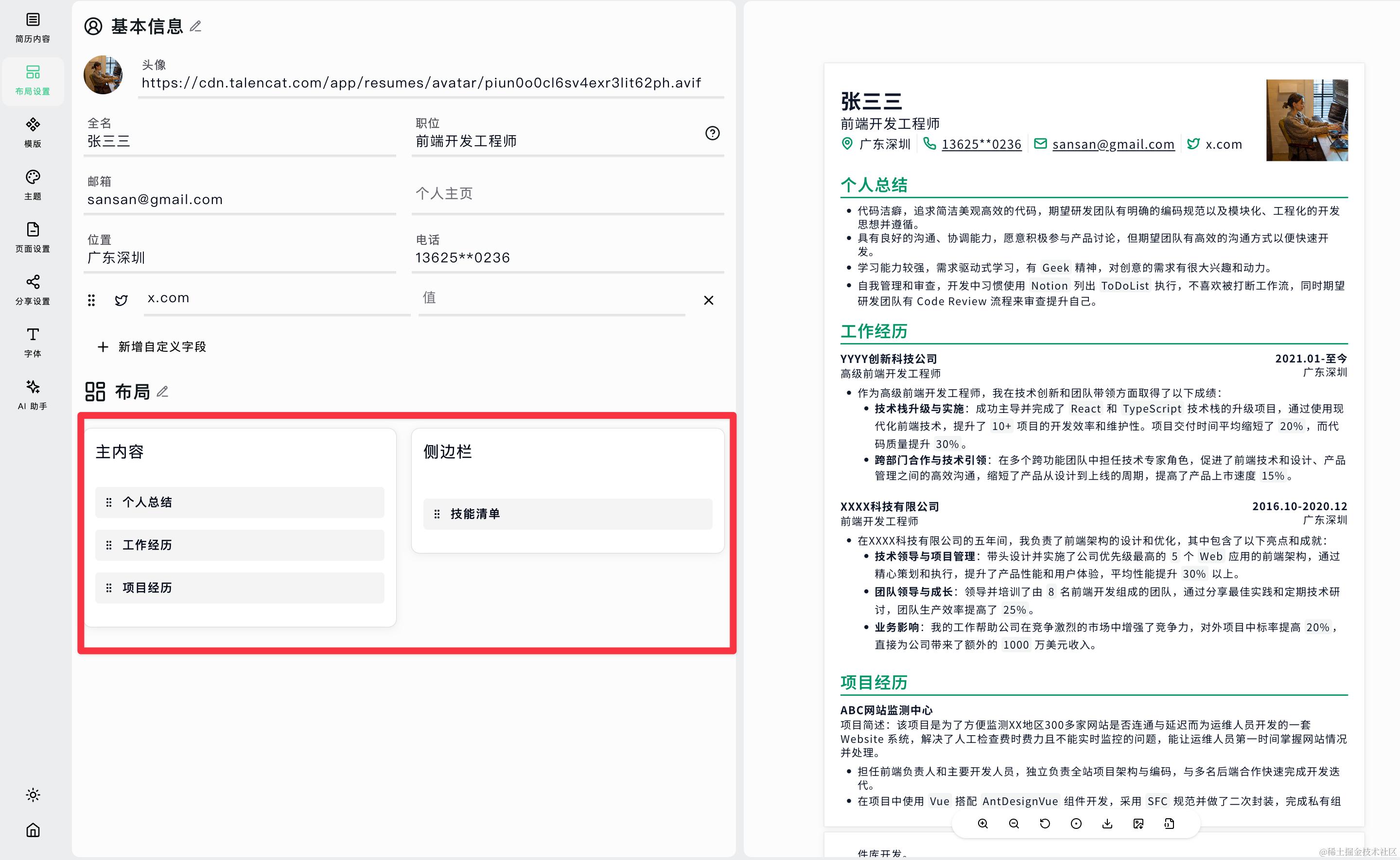Download the resume with download icon

1107,824
